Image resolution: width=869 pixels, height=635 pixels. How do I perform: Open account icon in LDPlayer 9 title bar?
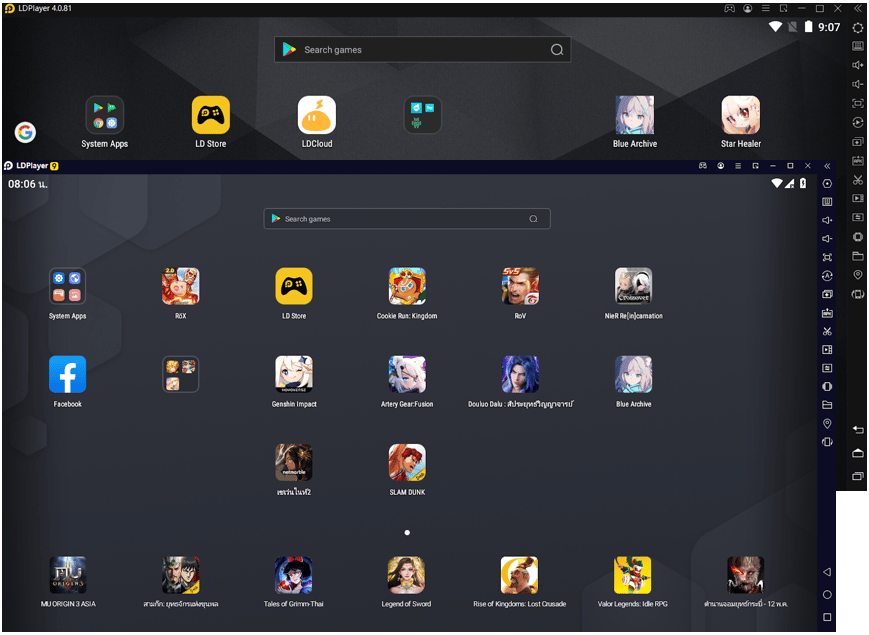click(x=720, y=166)
